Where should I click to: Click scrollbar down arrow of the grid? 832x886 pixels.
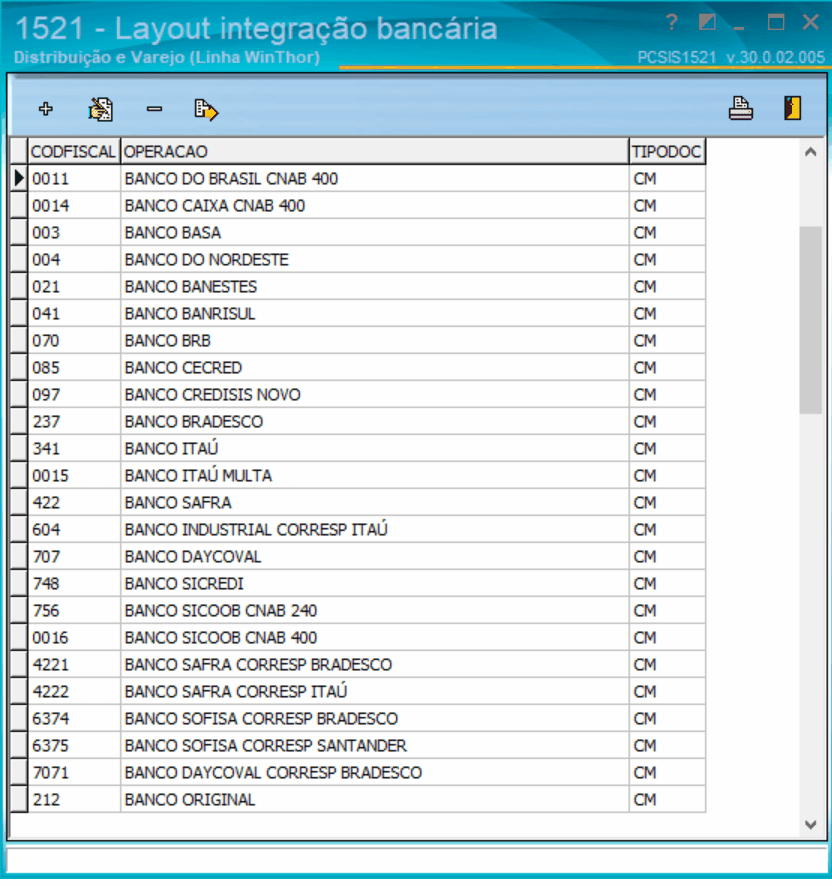pyautogui.click(x=811, y=824)
